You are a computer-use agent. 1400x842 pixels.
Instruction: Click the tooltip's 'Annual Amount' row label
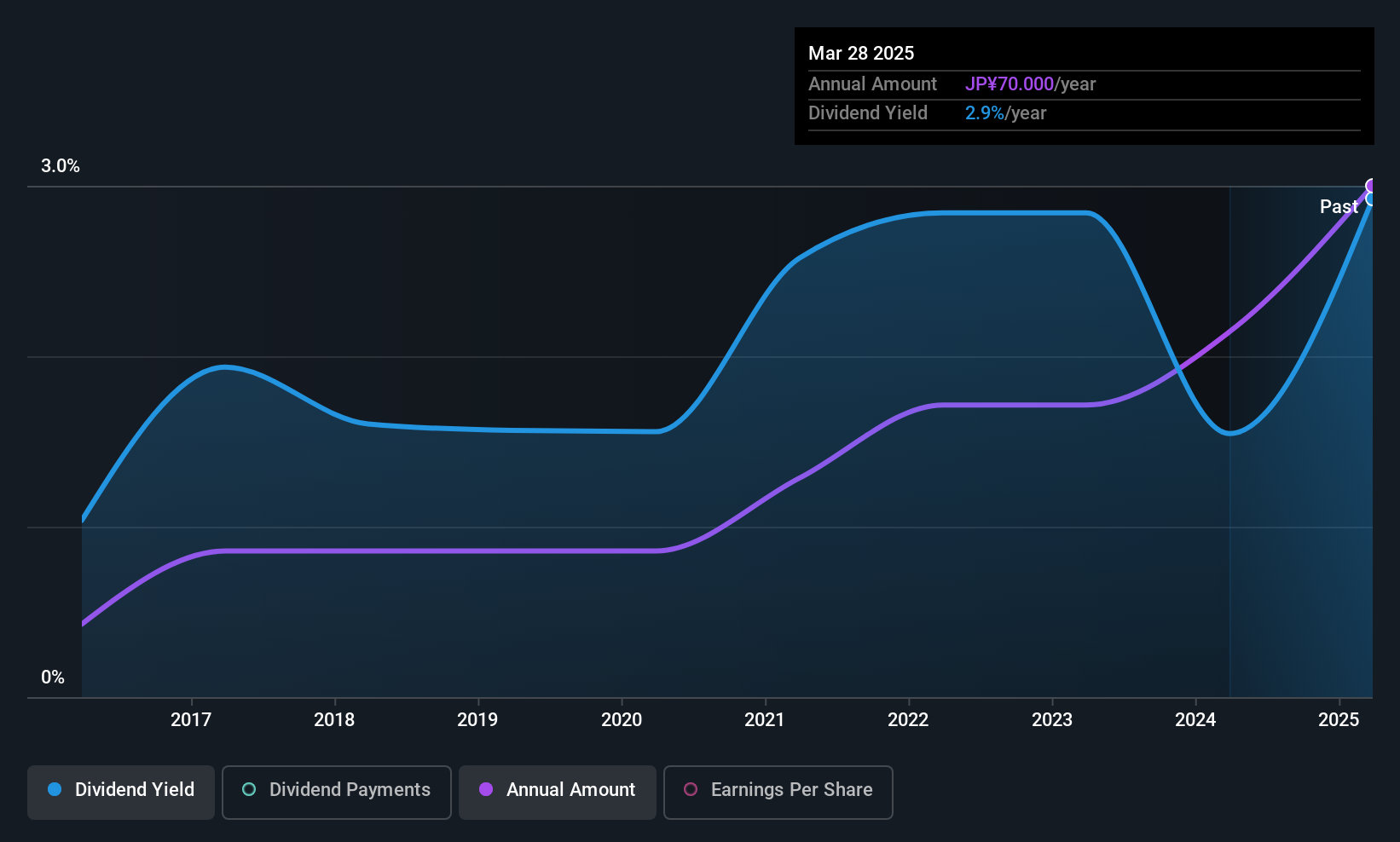click(872, 84)
